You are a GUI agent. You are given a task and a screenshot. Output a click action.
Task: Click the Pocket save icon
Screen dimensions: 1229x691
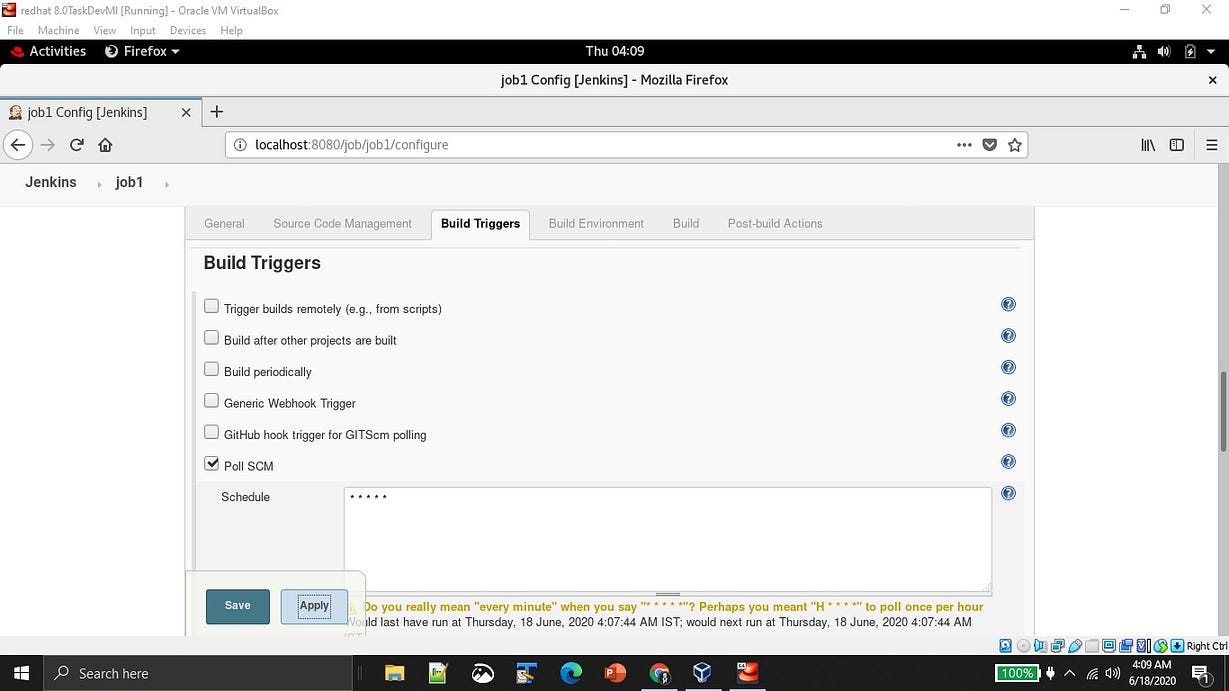[x=990, y=145]
